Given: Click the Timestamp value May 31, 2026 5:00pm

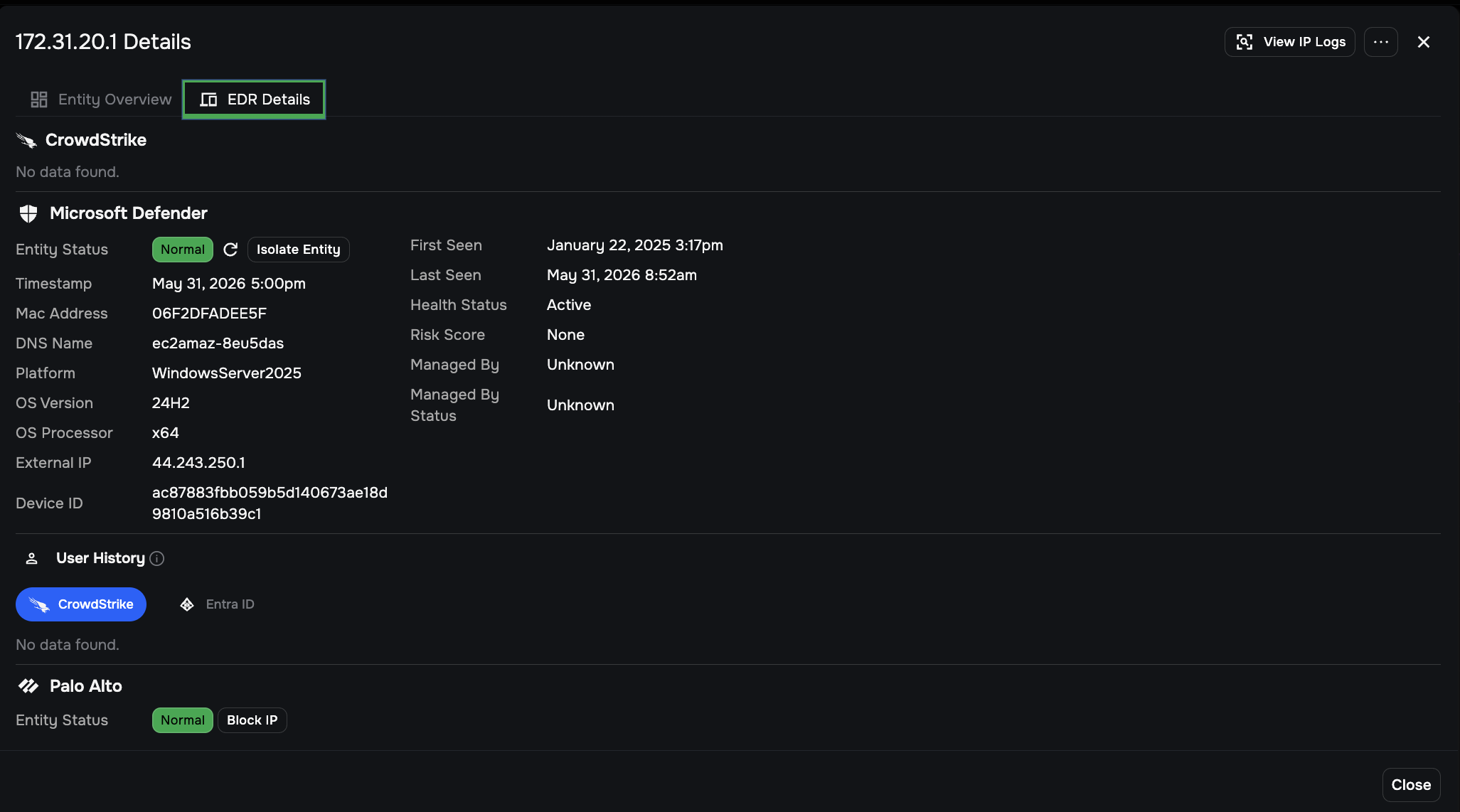Looking at the screenshot, I should pos(229,284).
